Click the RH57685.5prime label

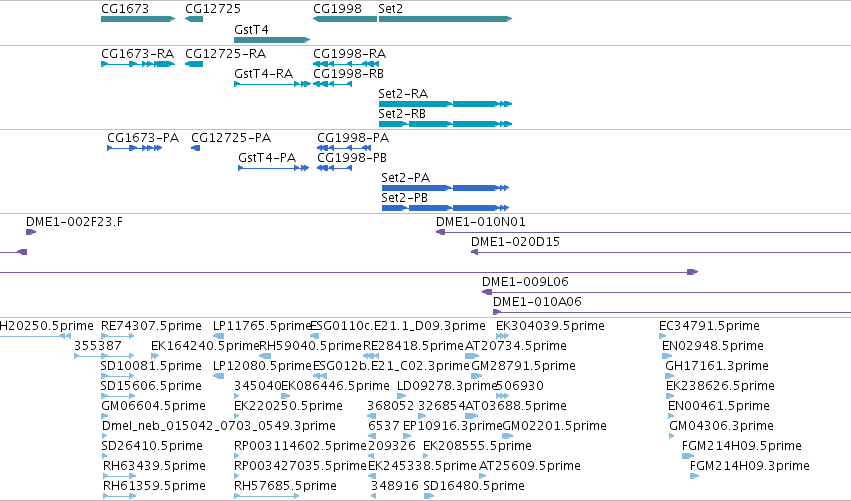point(285,486)
